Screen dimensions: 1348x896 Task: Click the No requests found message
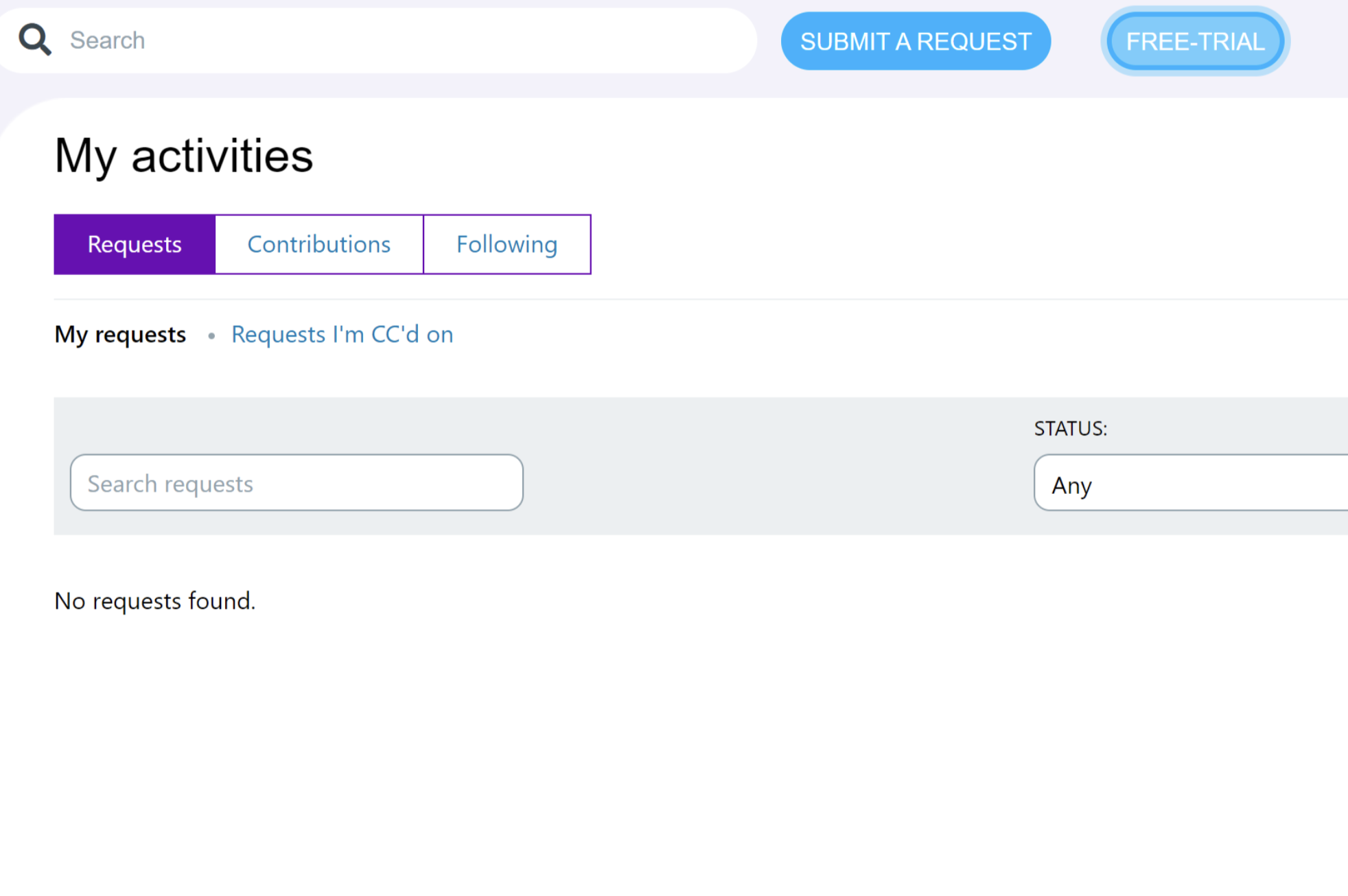point(155,601)
